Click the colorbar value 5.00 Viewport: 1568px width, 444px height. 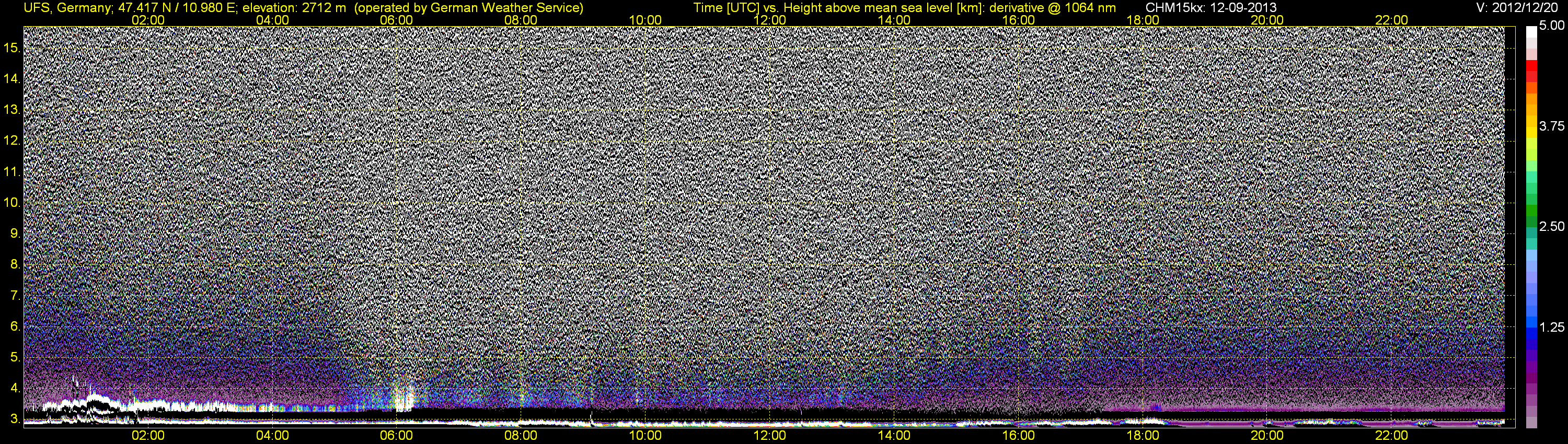pyautogui.click(x=1552, y=26)
